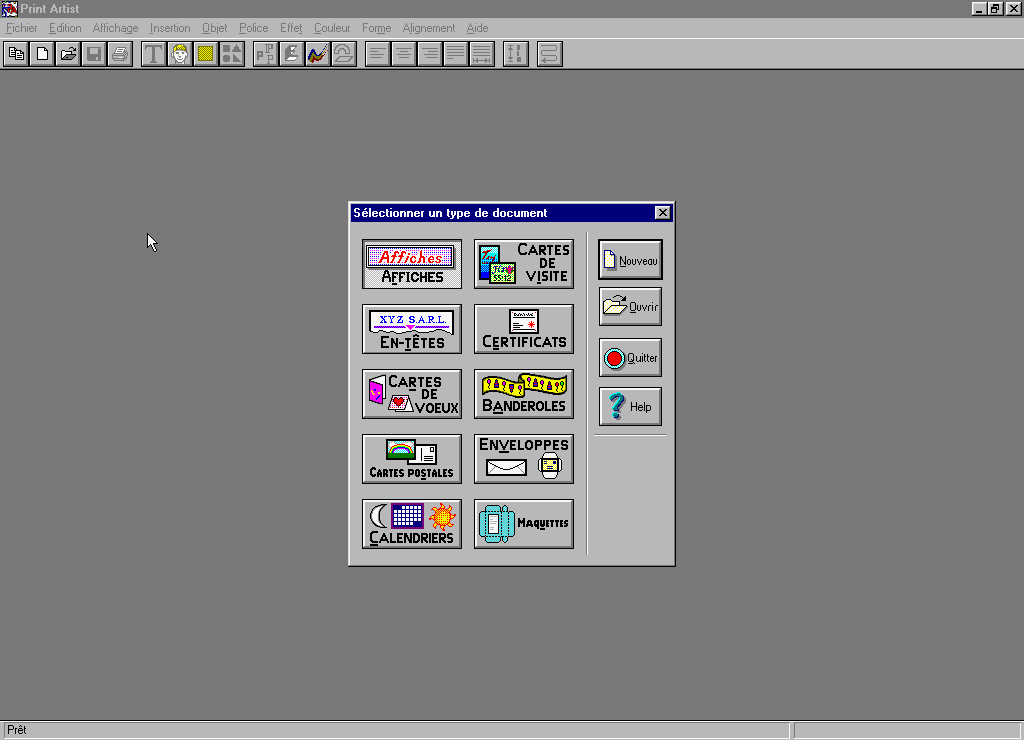This screenshot has width=1024, height=740.
Task: Click the colorful wave toolbar icon
Action: 318,54
